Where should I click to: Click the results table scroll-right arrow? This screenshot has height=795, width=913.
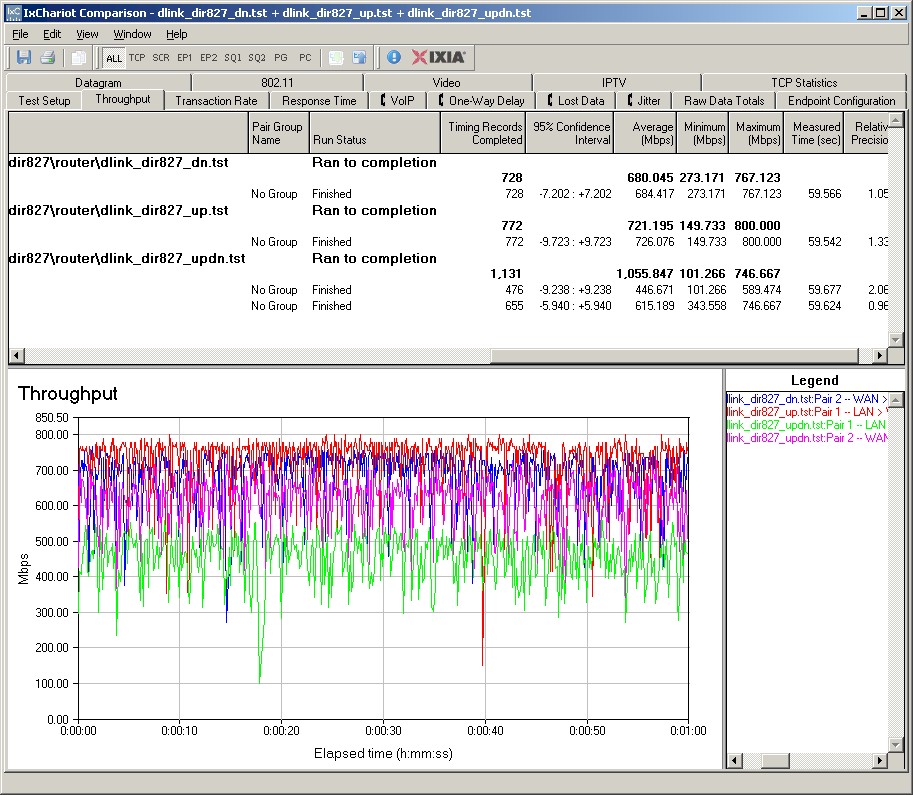coord(879,355)
